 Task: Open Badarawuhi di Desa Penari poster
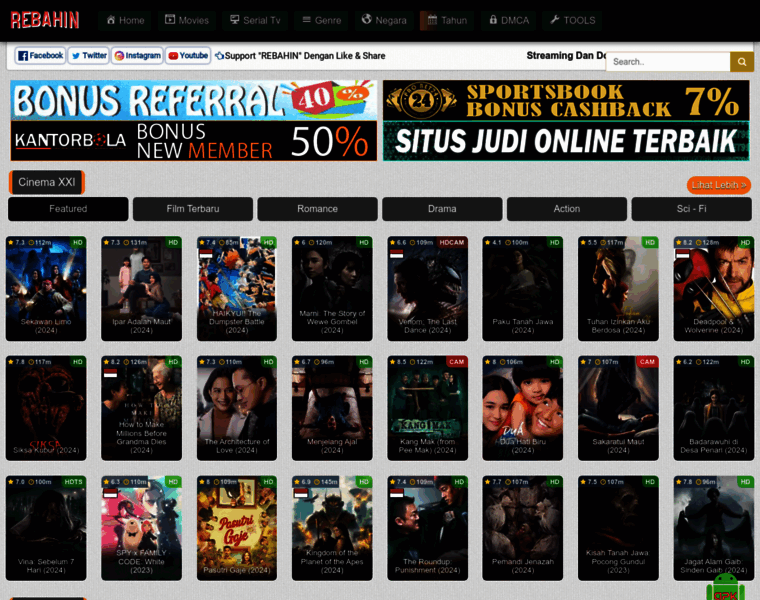pos(713,409)
